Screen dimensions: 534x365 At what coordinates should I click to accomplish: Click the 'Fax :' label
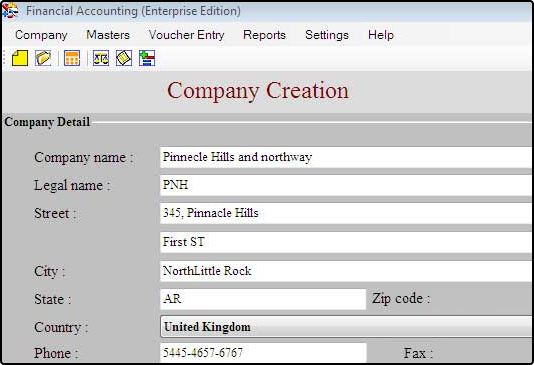click(x=419, y=353)
